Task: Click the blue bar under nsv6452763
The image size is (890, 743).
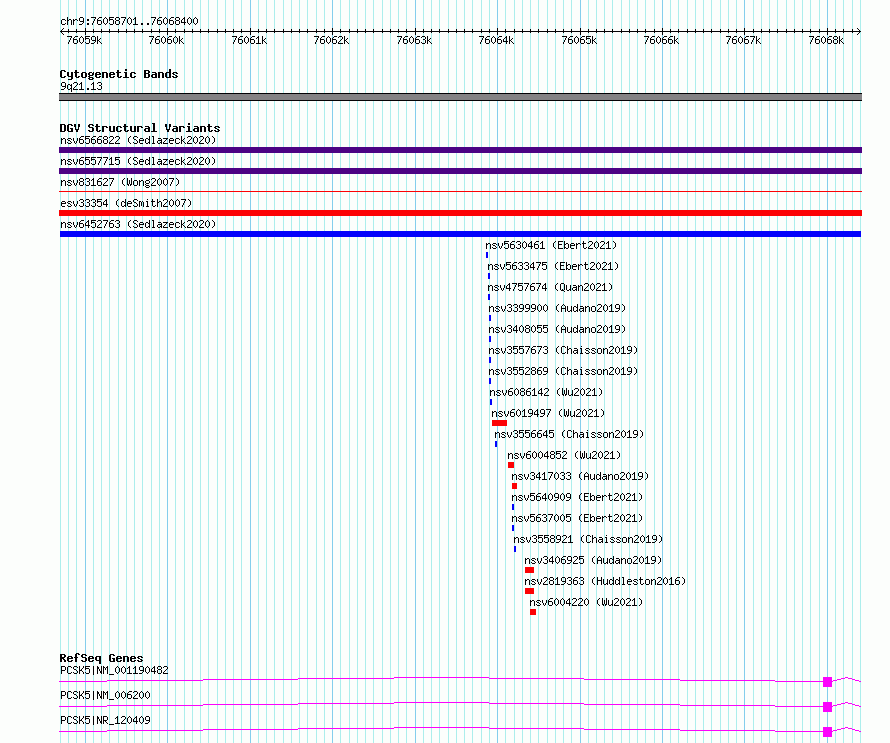Action: click(460, 234)
